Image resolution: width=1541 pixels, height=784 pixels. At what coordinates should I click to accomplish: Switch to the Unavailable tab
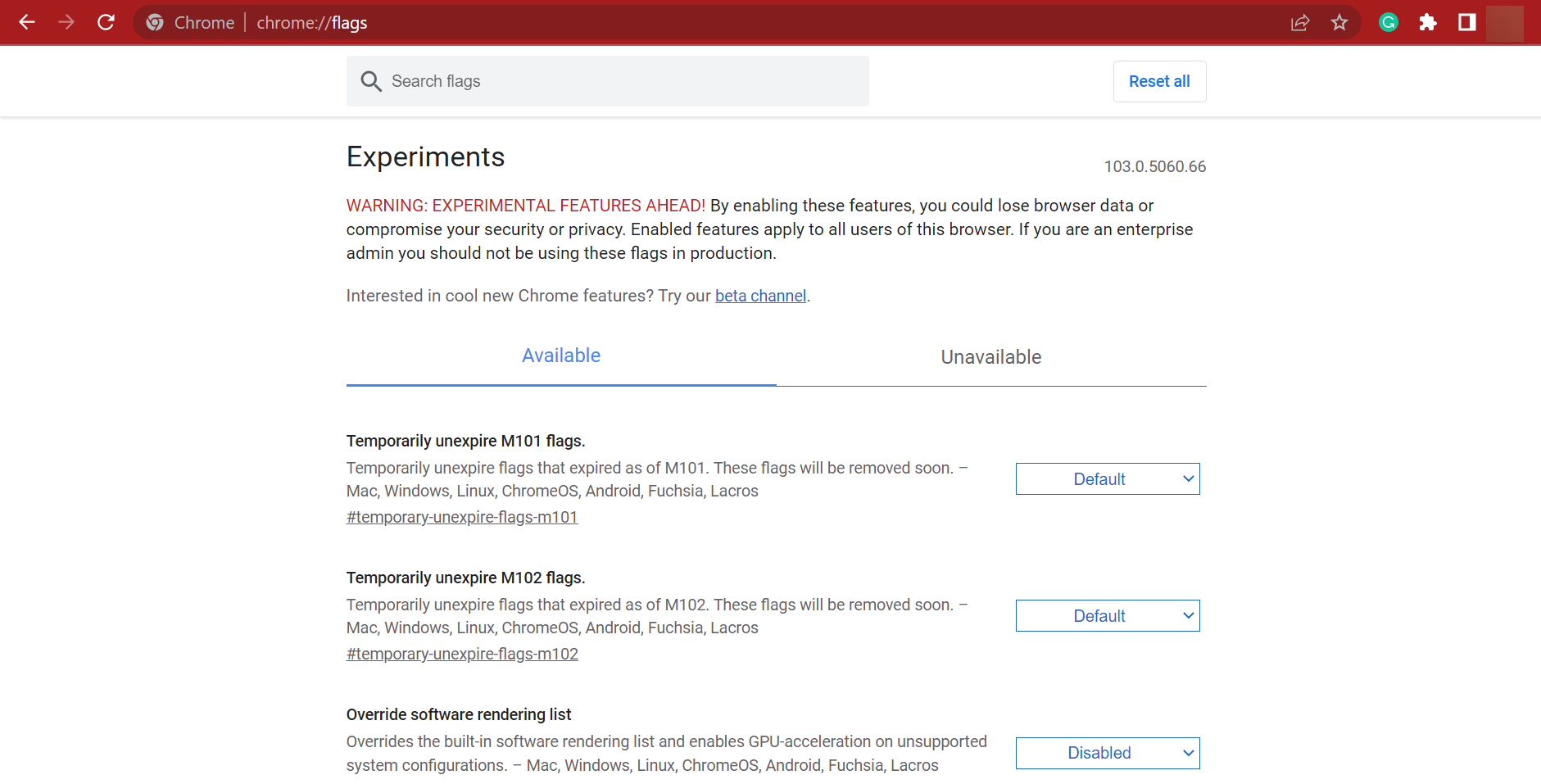990,357
